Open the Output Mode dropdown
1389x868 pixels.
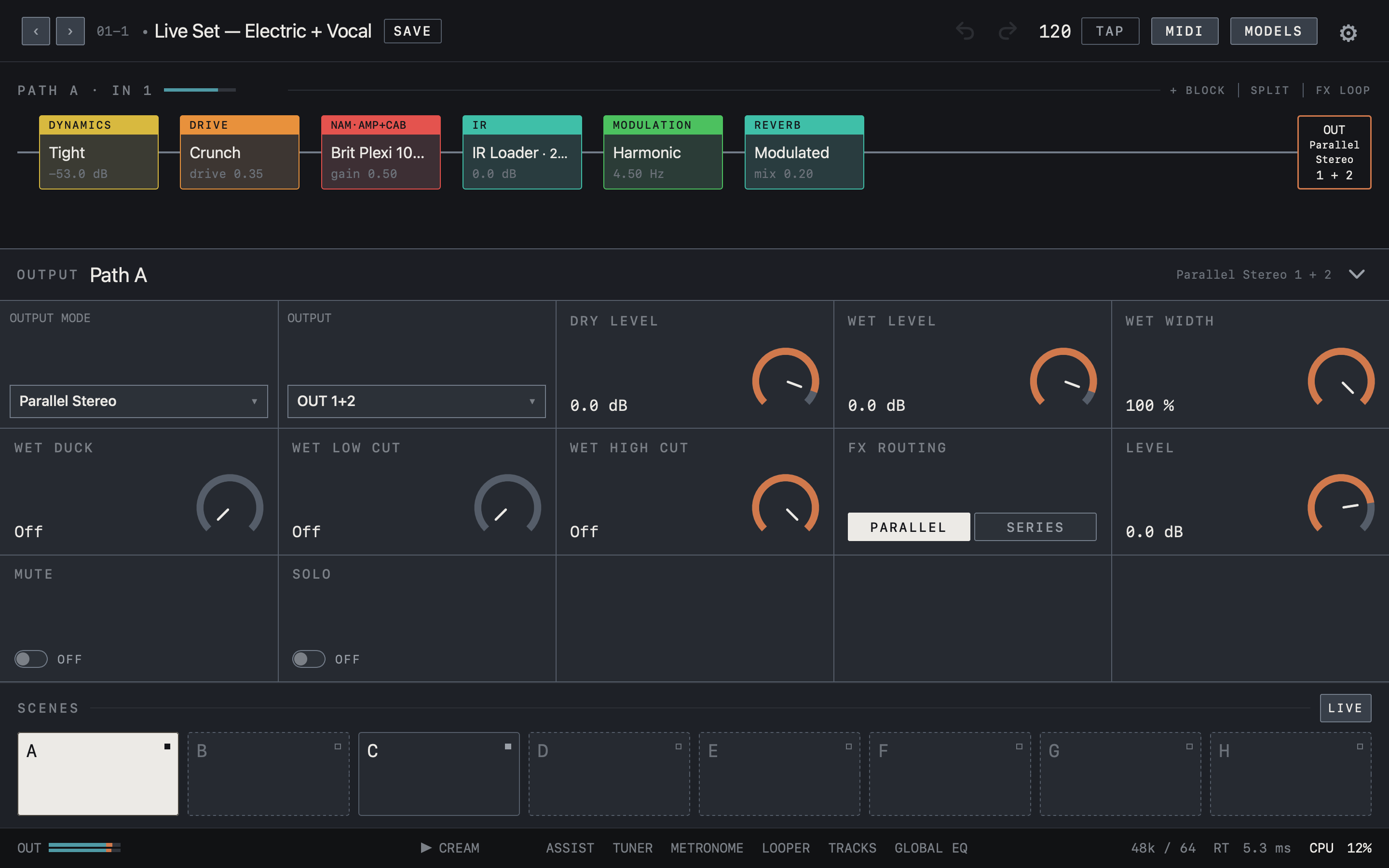139,401
